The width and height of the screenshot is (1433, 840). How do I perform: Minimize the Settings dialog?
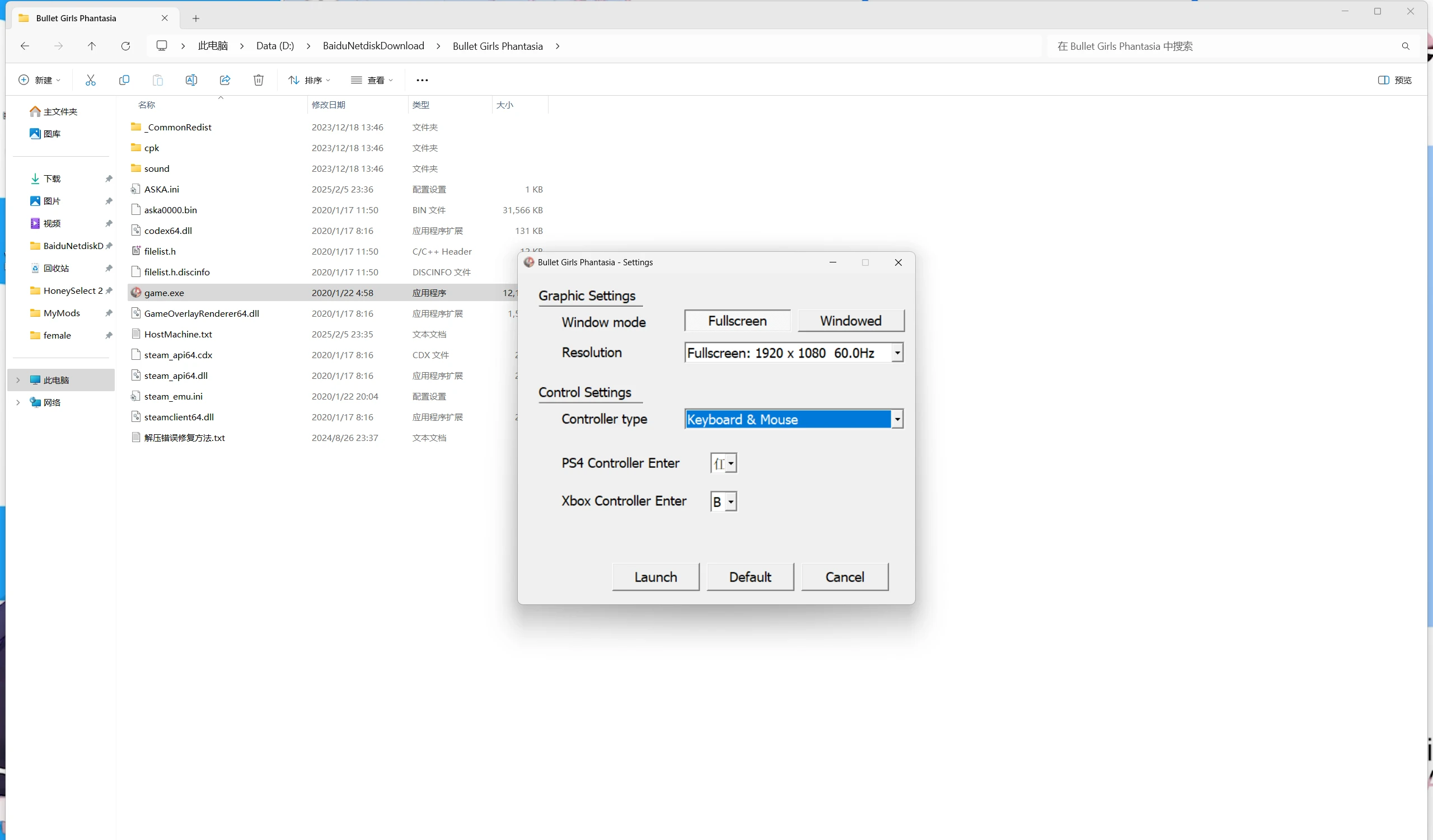832,262
